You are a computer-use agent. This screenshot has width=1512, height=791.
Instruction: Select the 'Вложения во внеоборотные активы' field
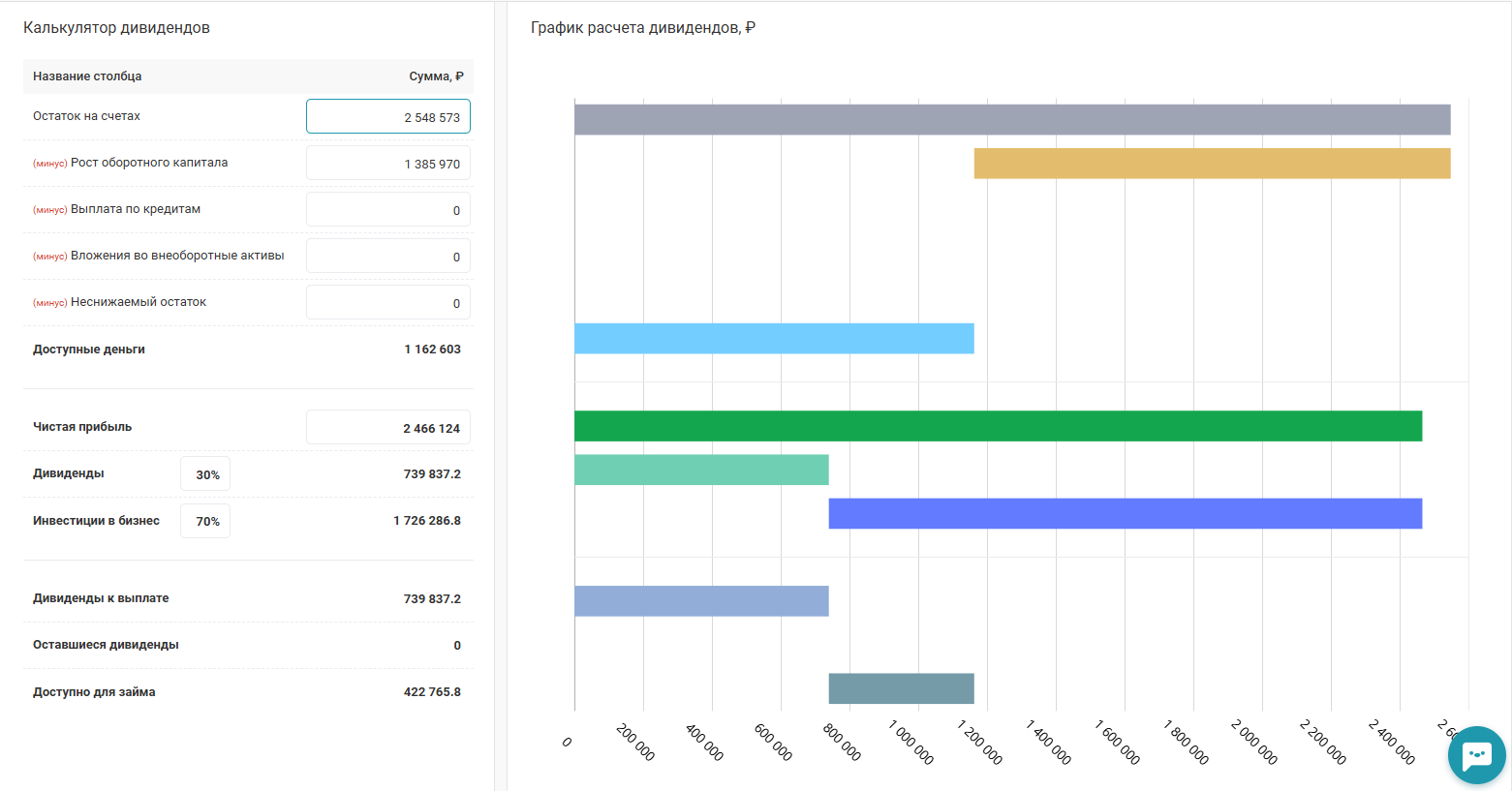pyautogui.click(x=388, y=257)
